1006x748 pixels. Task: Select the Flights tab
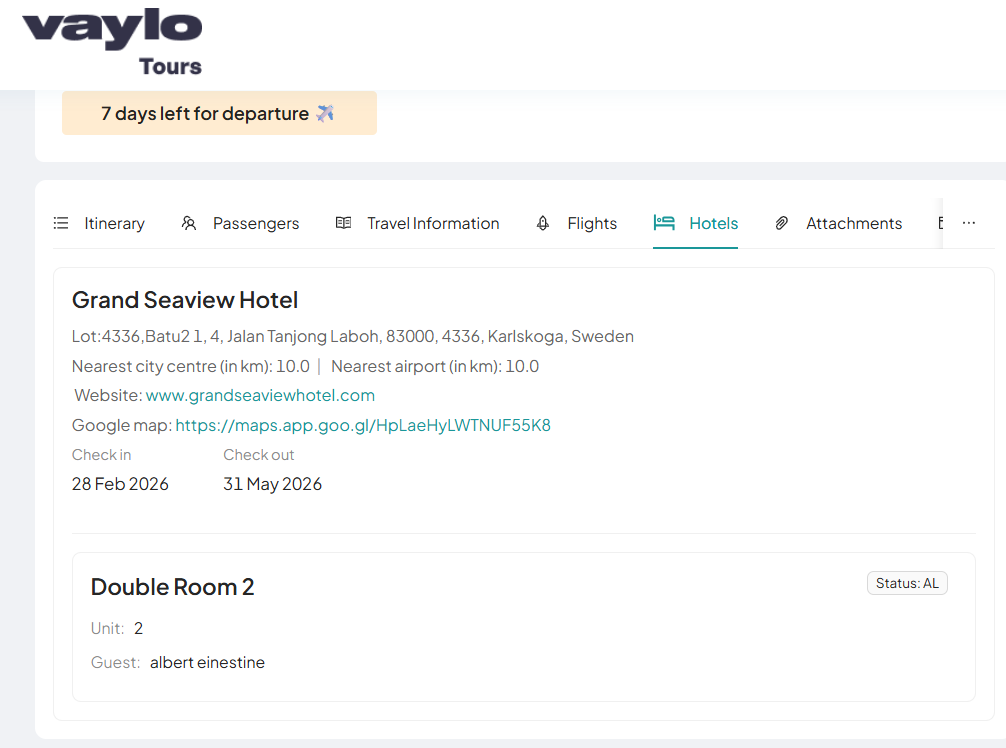point(591,223)
